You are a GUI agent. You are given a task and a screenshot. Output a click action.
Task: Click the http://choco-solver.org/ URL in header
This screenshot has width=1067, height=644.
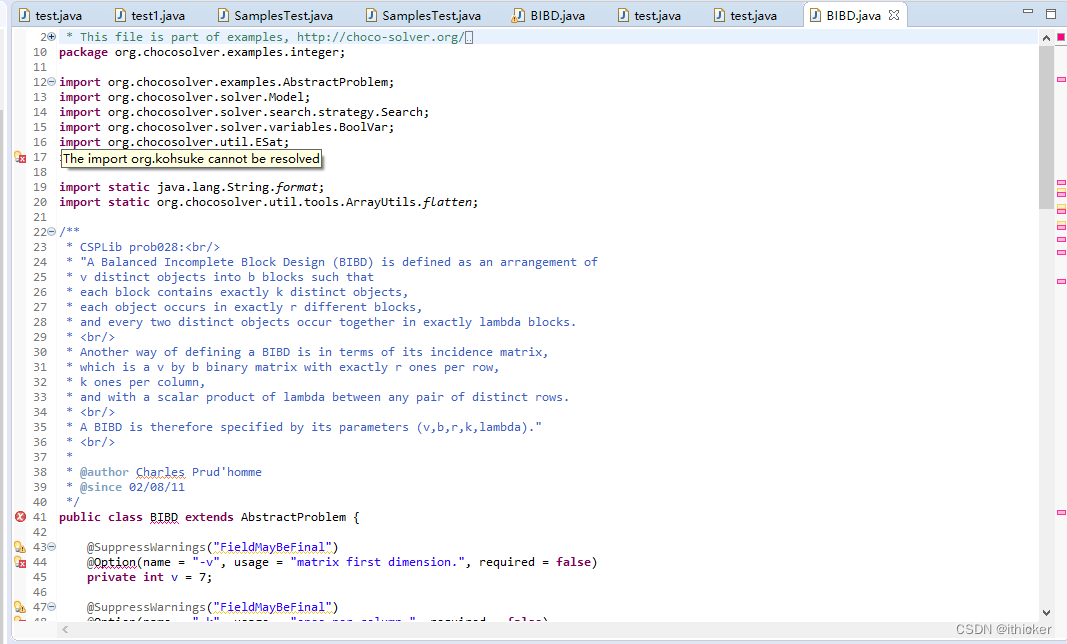[x=380, y=37]
